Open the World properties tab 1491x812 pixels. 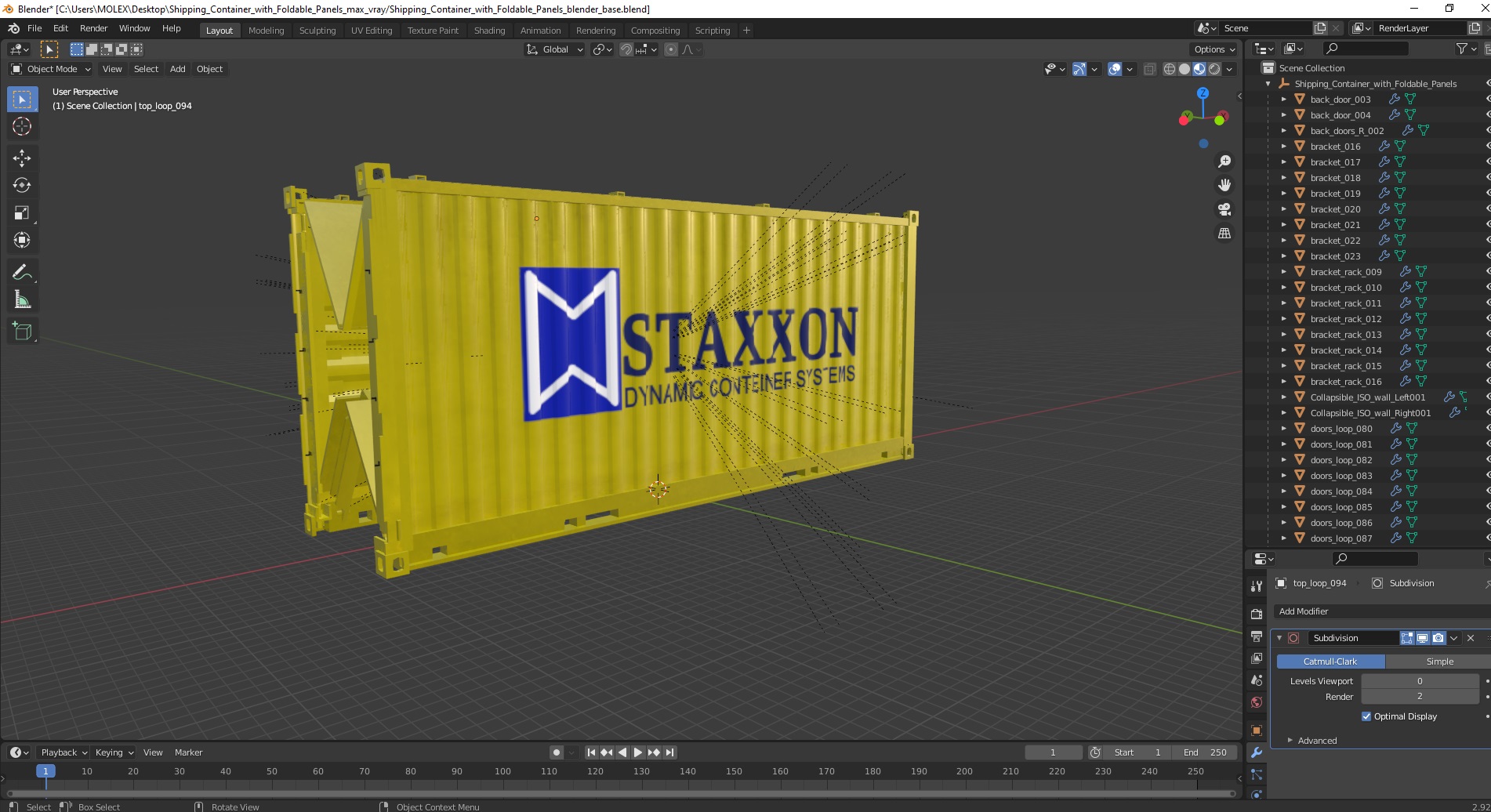[x=1257, y=702]
